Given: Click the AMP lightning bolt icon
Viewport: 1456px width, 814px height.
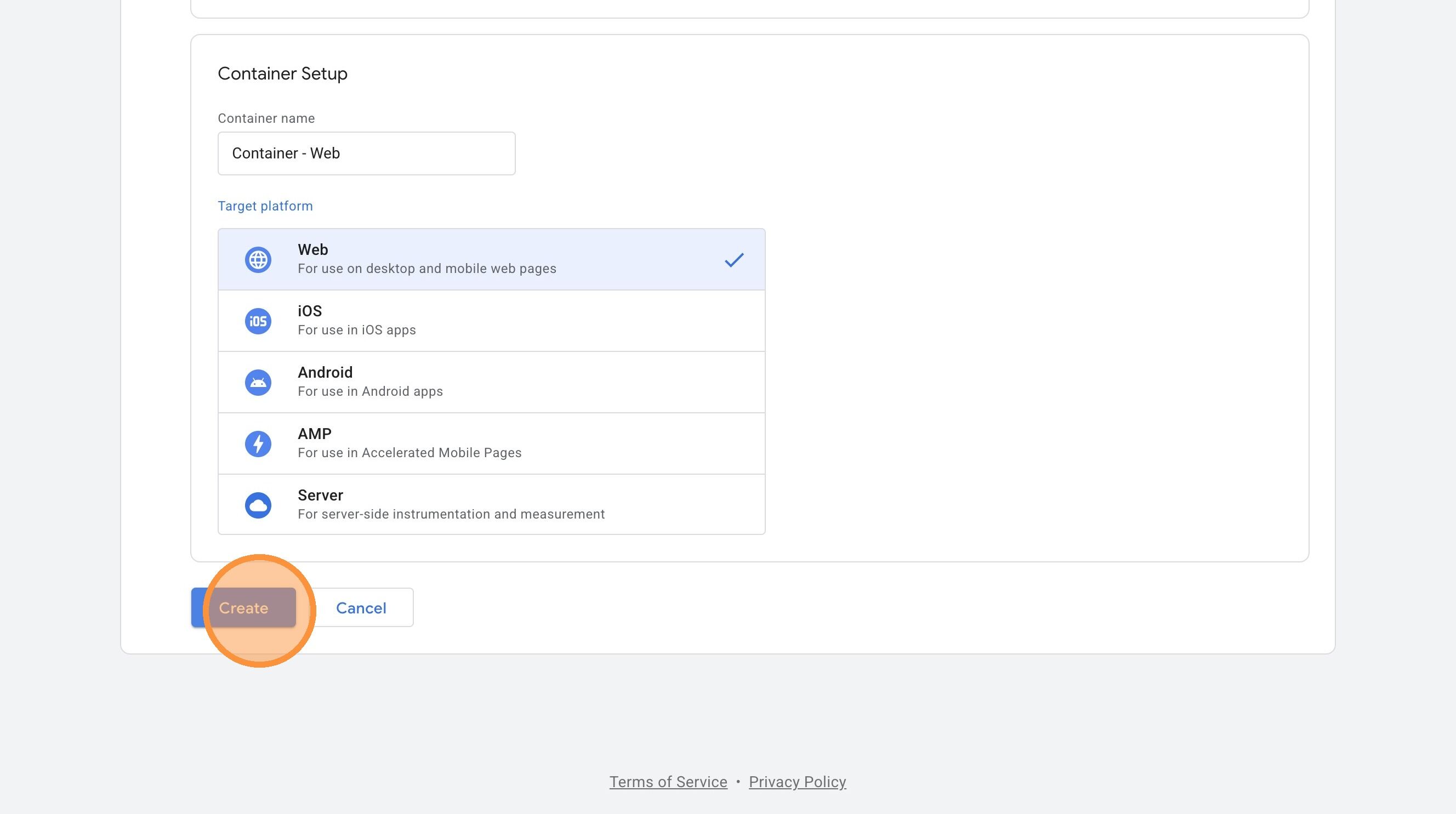Looking at the screenshot, I should coord(258,443).
